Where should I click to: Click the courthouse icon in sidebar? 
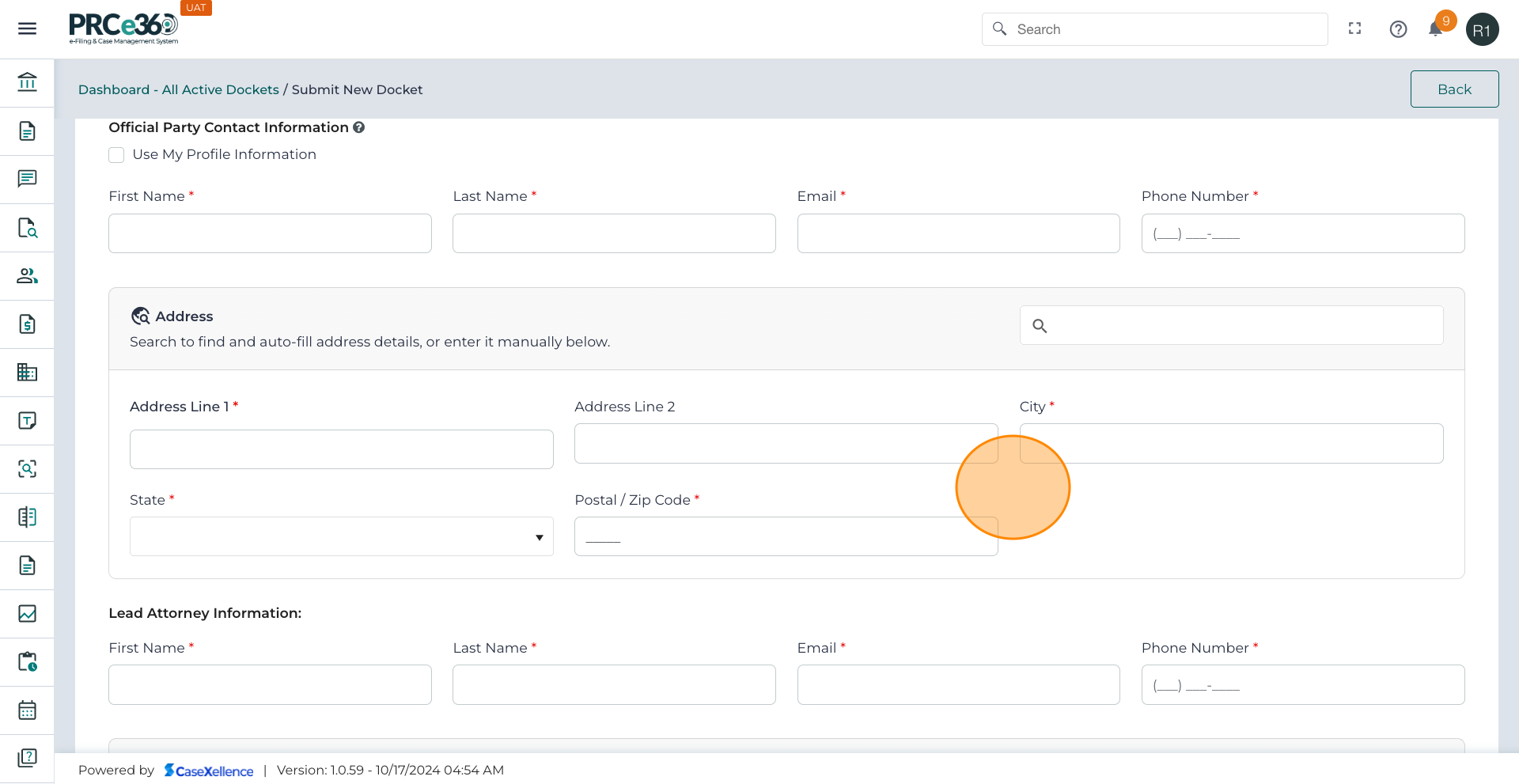tap(27, 82)
